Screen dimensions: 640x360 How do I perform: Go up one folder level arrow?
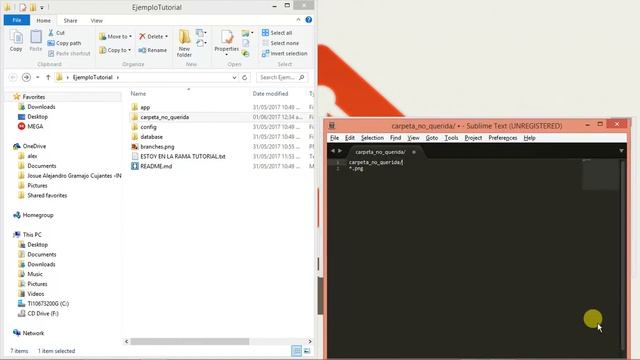click(x=48, y=77)
